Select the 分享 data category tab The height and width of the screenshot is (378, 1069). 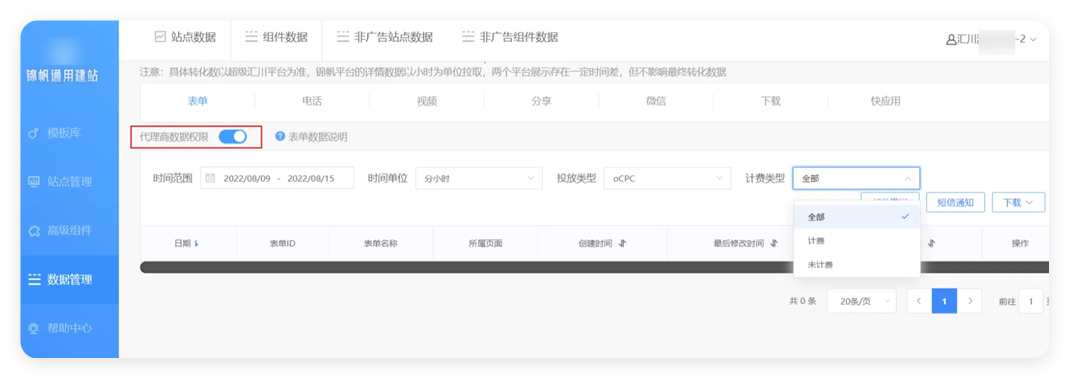point(541,101)
